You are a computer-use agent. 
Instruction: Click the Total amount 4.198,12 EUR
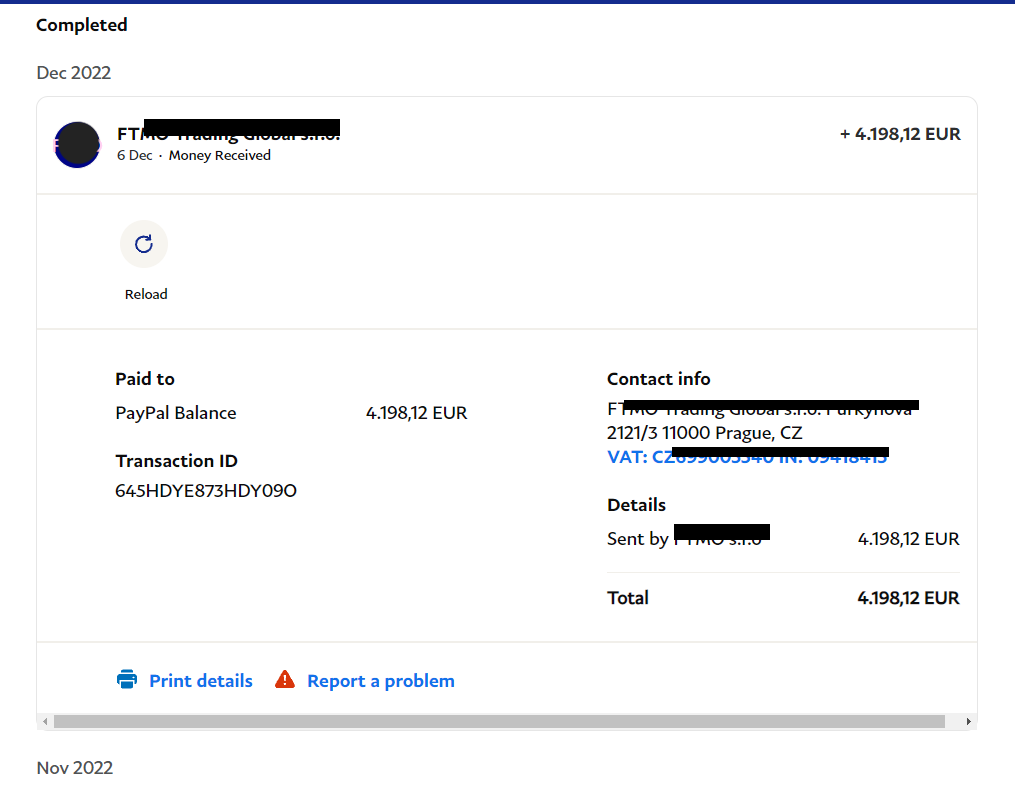(x=908, y=597)
